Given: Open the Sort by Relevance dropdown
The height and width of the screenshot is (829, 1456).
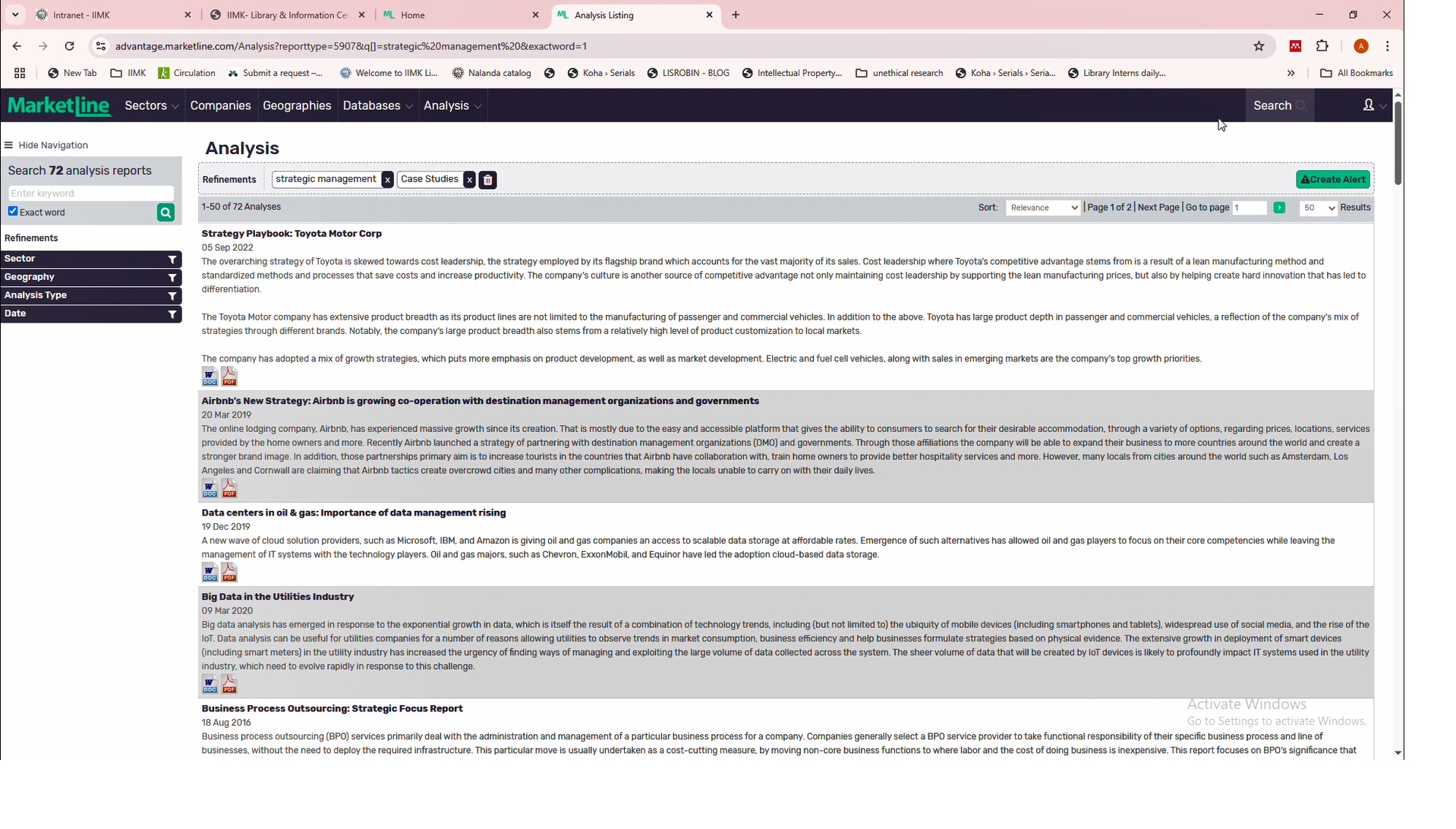Looking at the screenshot, I should pos(1042,208).
